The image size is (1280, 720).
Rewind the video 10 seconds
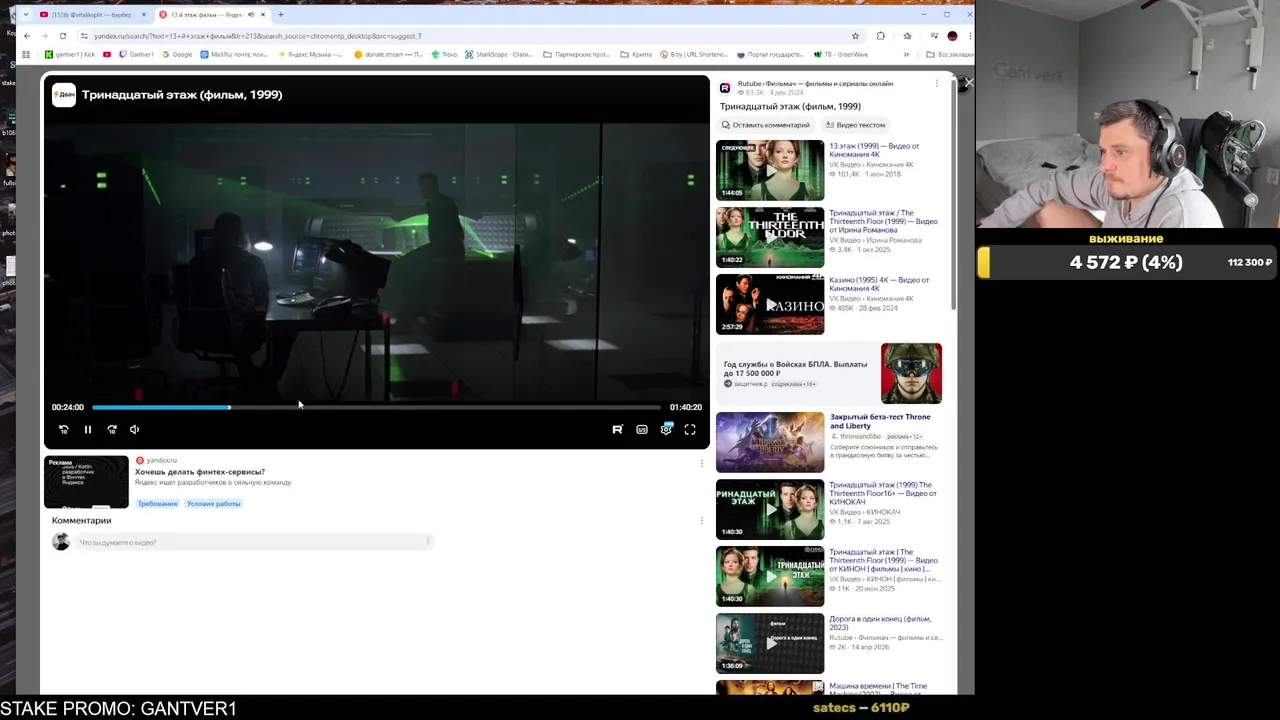63,429
